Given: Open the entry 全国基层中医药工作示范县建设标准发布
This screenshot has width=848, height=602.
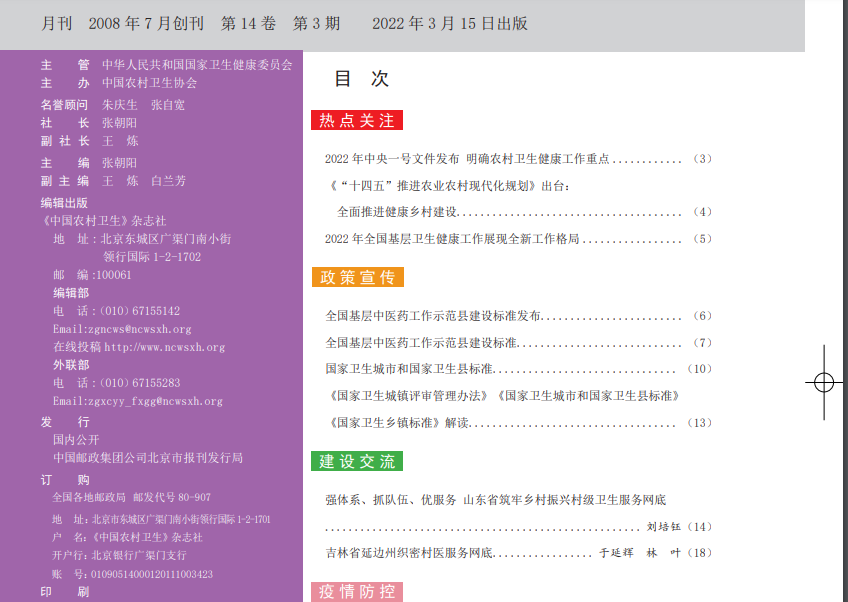Looking at the screenshot, I should coord(518,316).
